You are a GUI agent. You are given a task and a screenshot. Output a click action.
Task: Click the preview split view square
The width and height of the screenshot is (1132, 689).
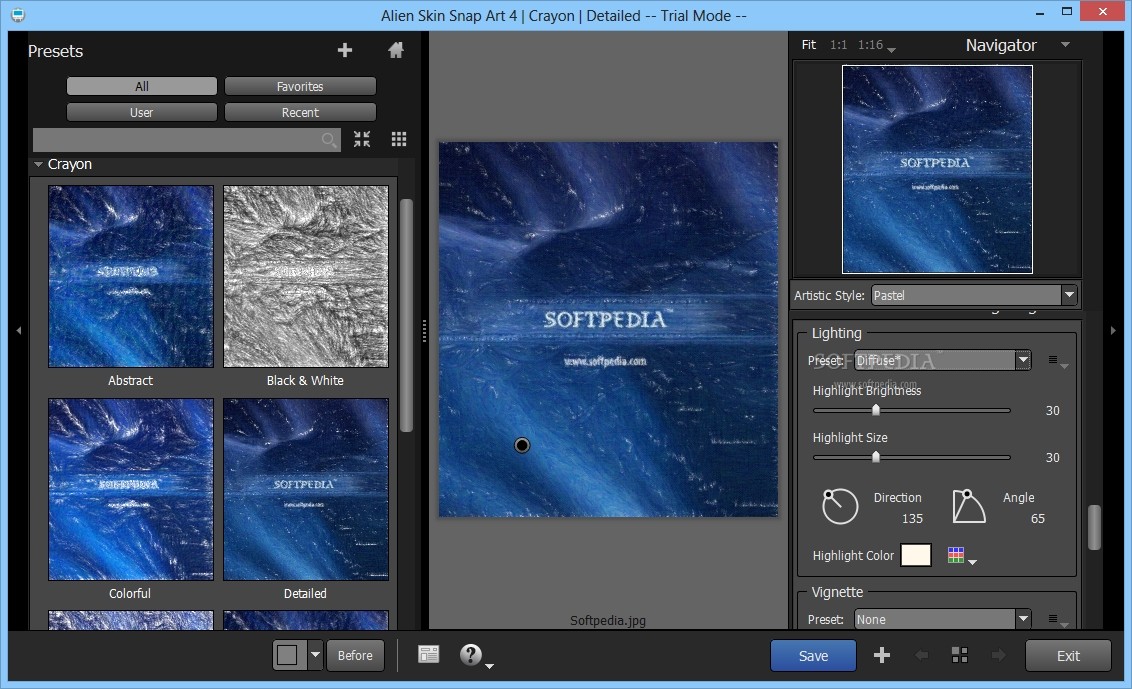click(288, 655)
